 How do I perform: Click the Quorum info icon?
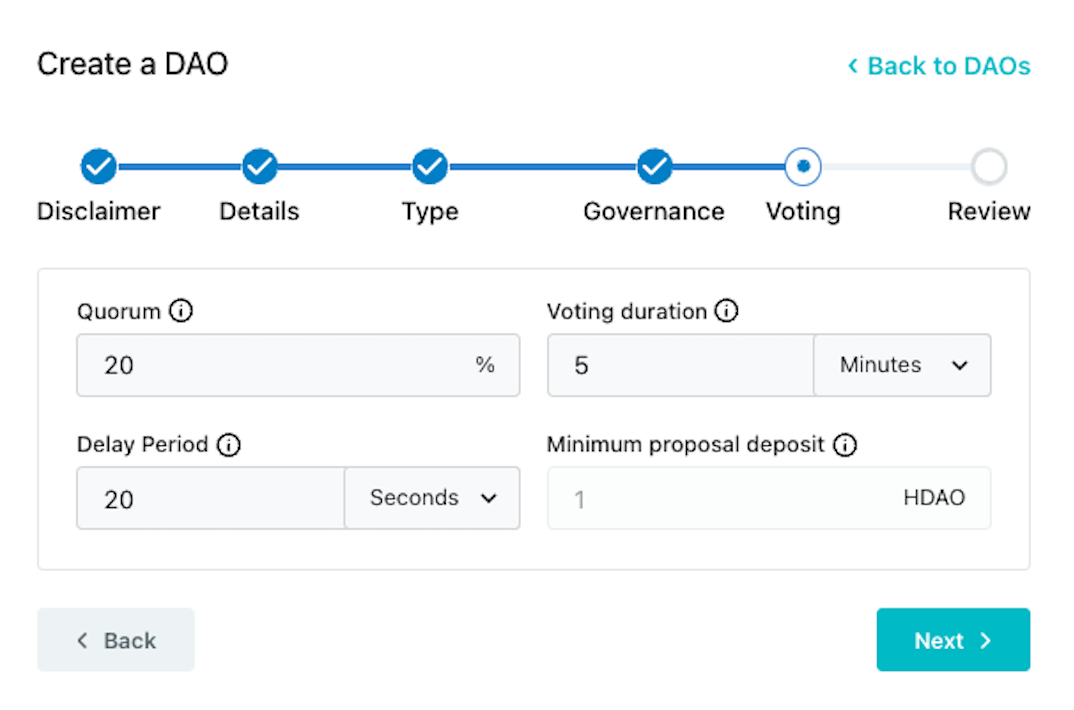[x=181, y=312]
